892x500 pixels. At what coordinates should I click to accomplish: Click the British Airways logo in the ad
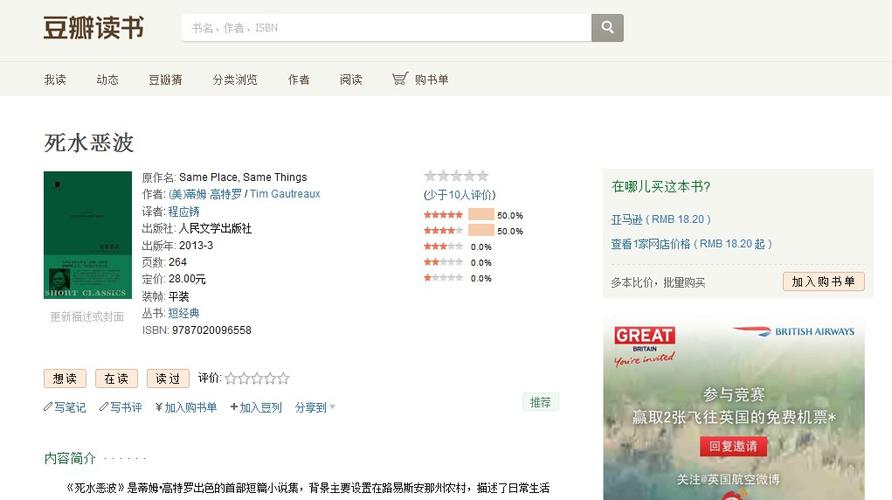tap(794, 331)
